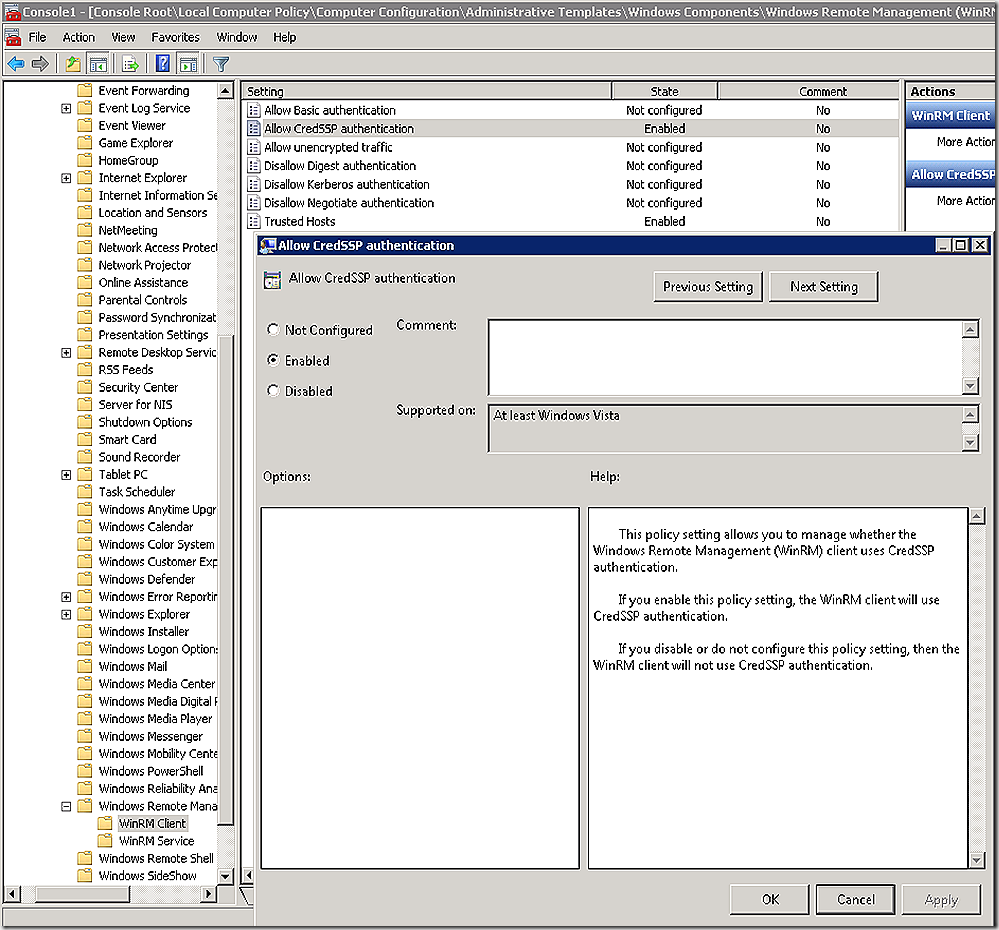Click the console icon beside File menu
The image size is (999, 930).
pos(13,38)
